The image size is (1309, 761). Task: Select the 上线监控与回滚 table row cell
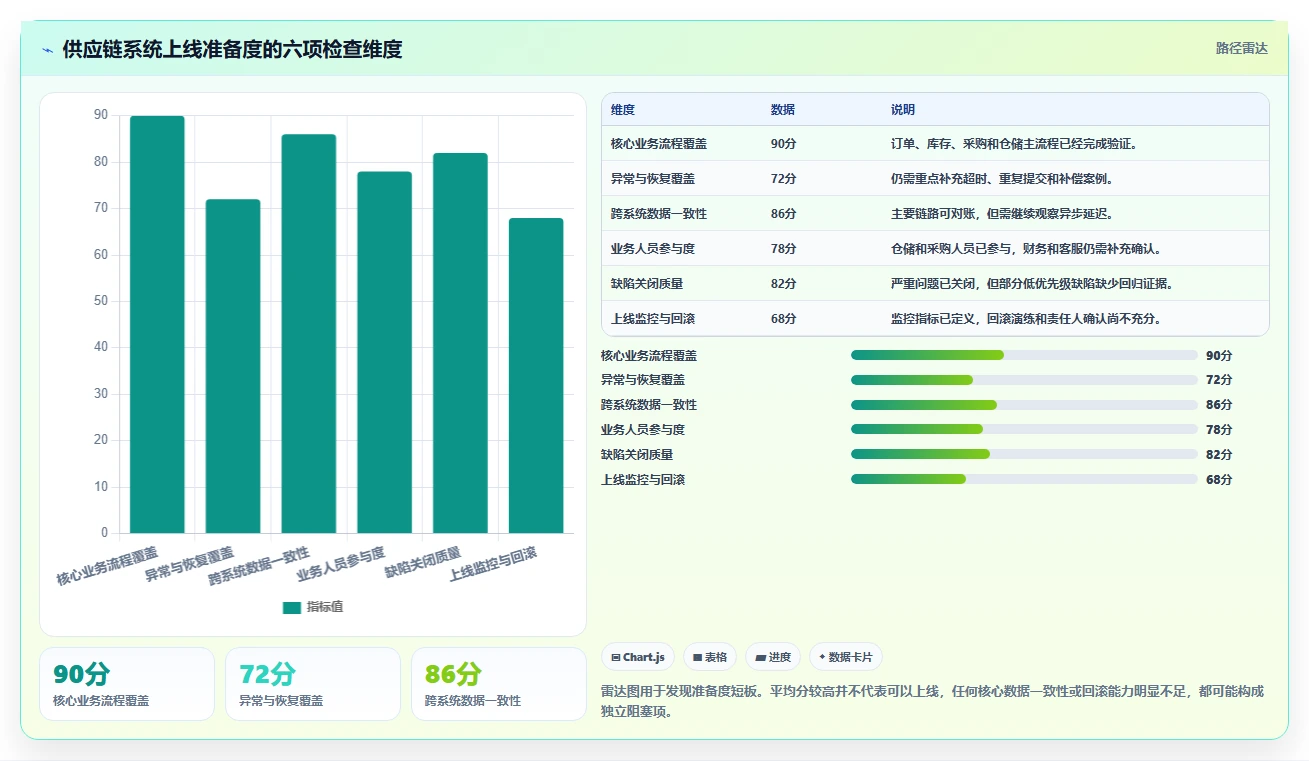[x=653, y=319]
